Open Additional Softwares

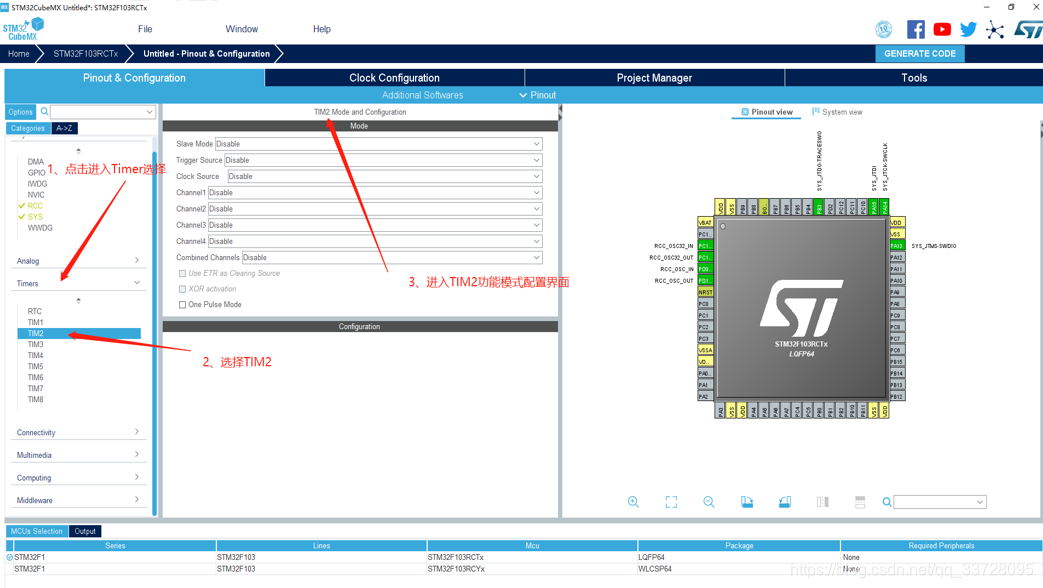coord(422,95)
